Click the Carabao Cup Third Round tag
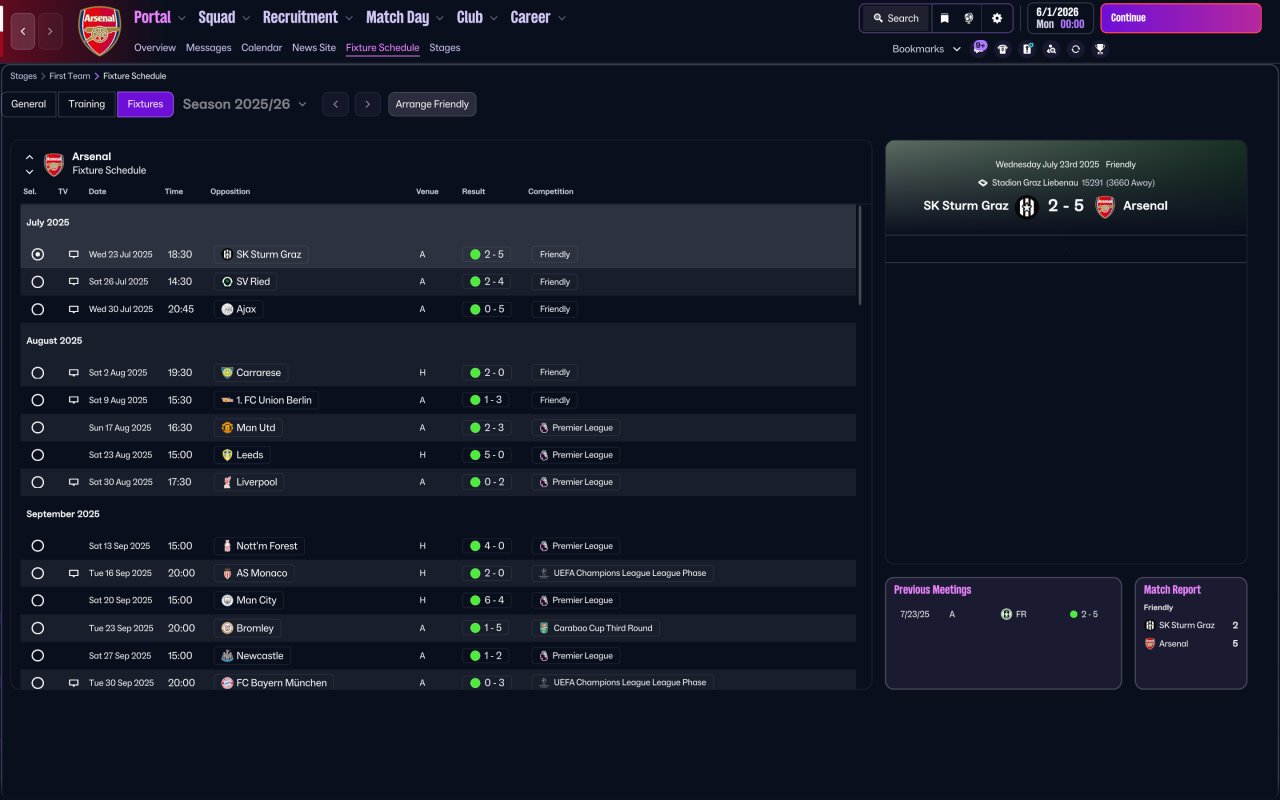Screen dimensions: 1280x800 click(595, 628)
